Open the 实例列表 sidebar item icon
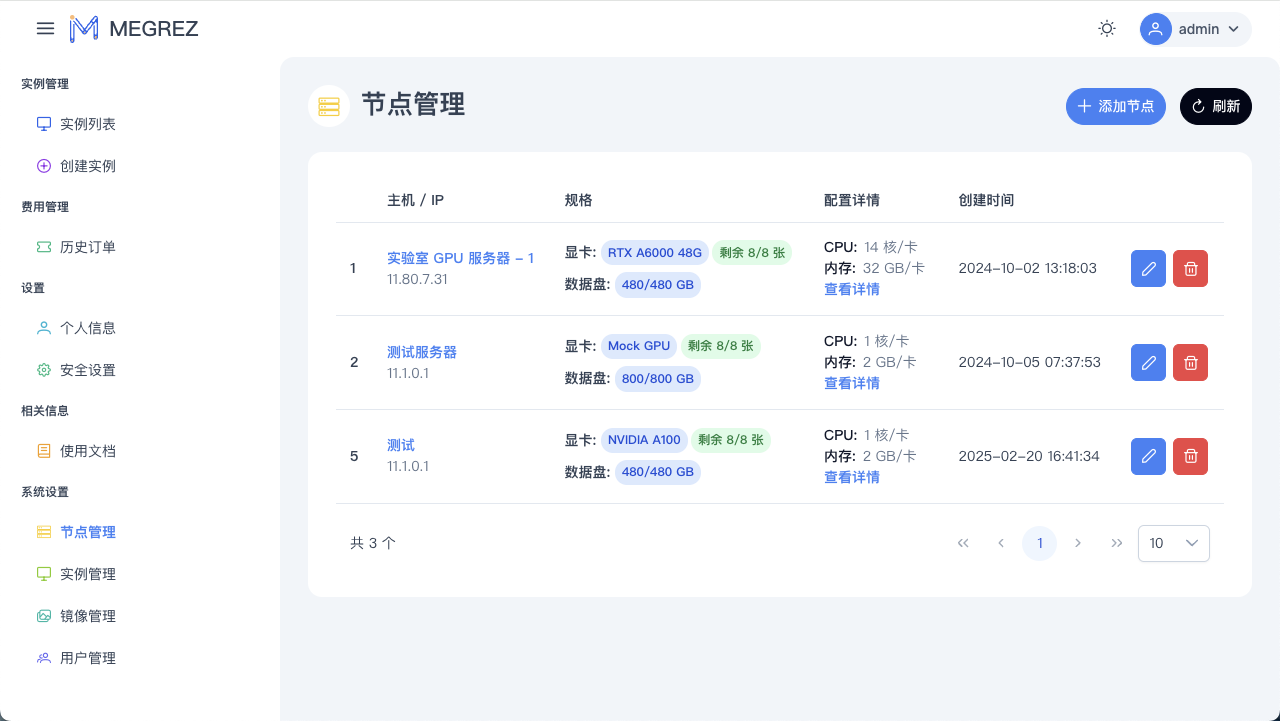1280x721 pixels. click(43, 123)
